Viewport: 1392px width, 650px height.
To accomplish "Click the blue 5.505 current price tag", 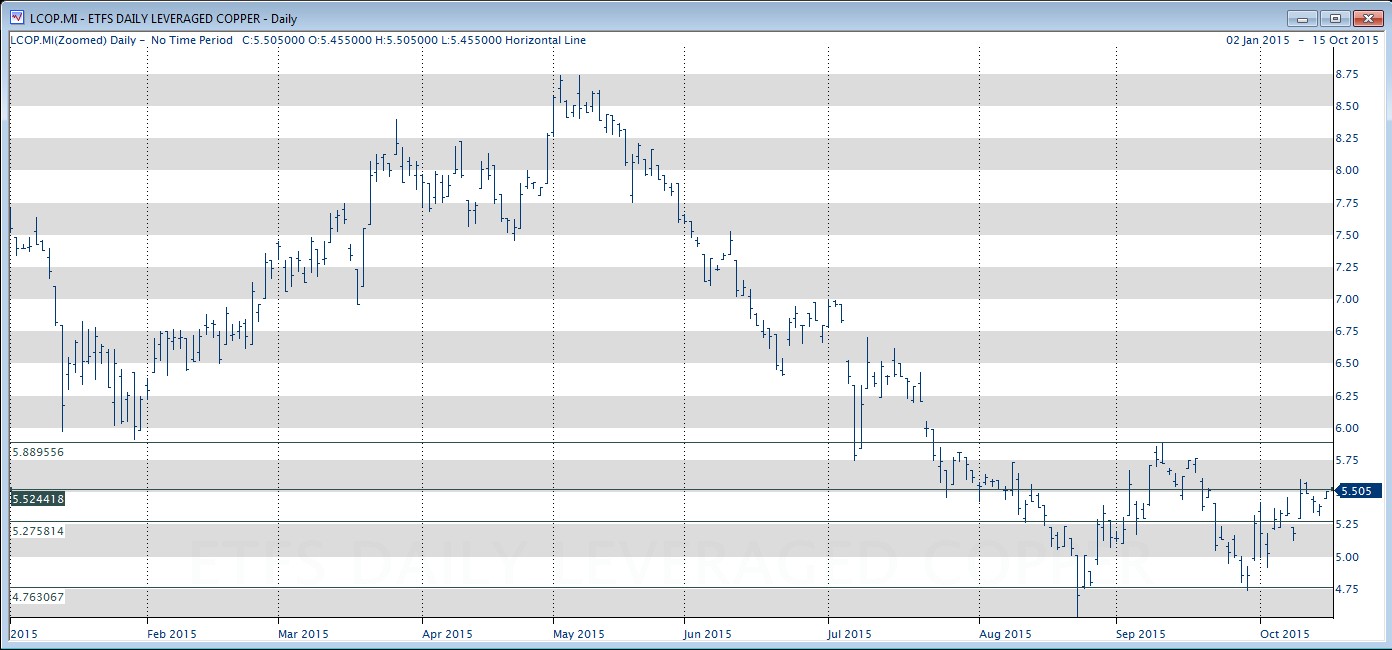I will pyautogui.click(x=1355, y=491).
